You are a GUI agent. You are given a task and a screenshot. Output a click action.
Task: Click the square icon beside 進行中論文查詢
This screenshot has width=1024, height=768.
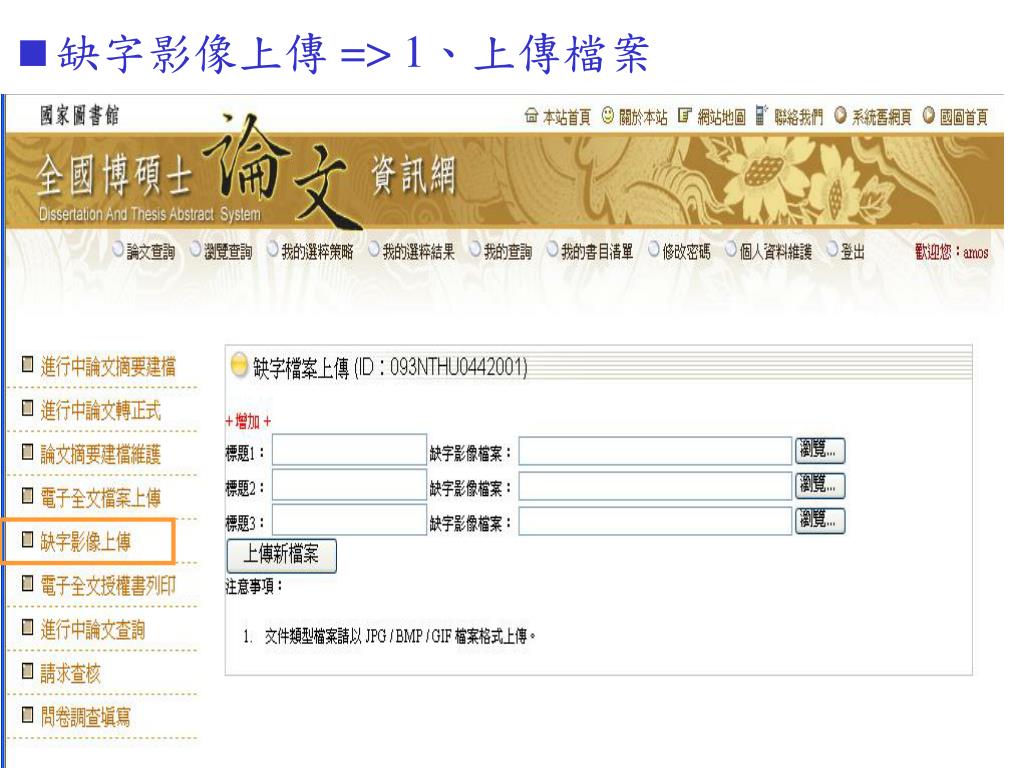27,627
